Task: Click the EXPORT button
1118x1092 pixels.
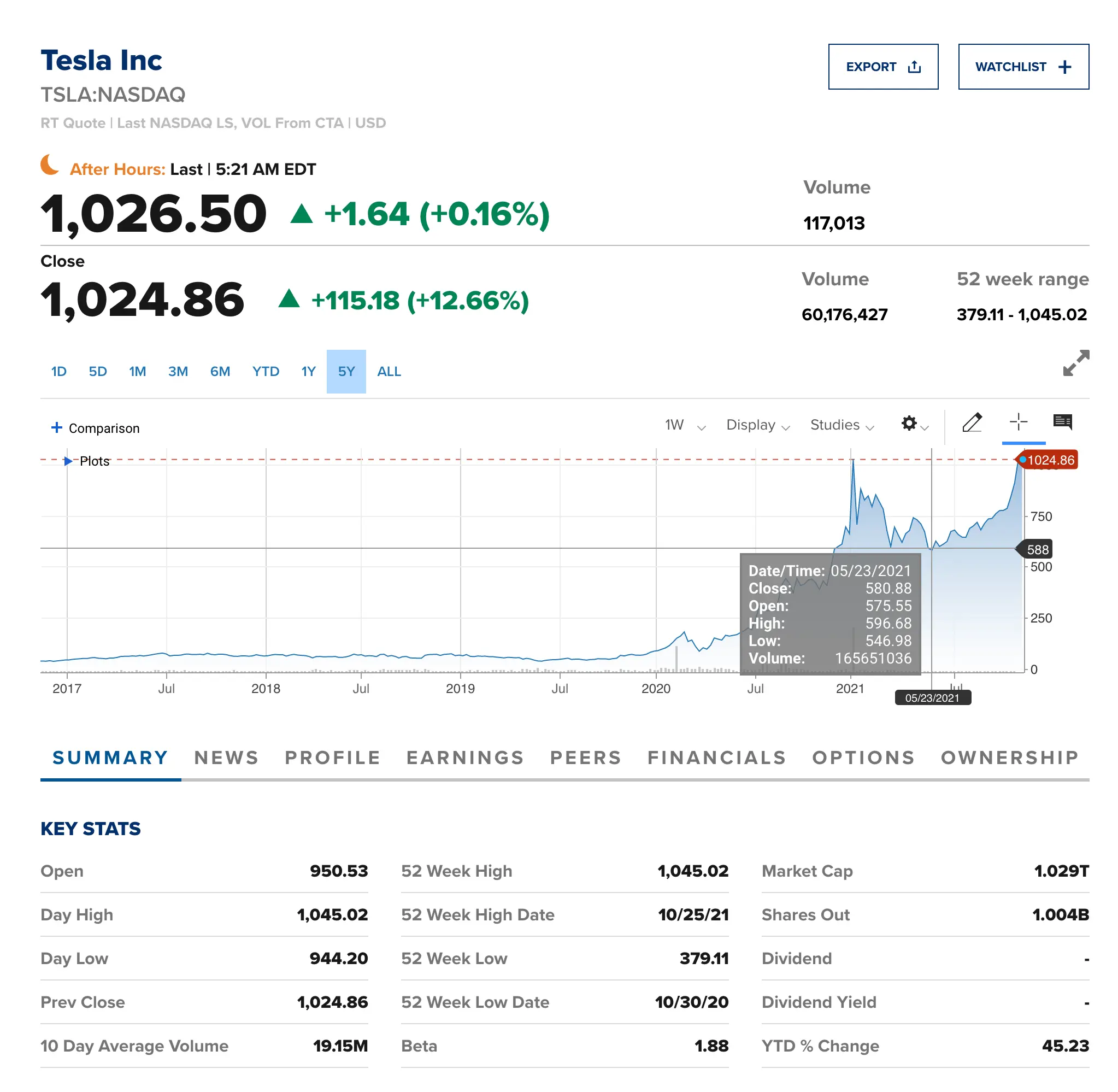Action: pyautogui.click(x=883, y=67)
